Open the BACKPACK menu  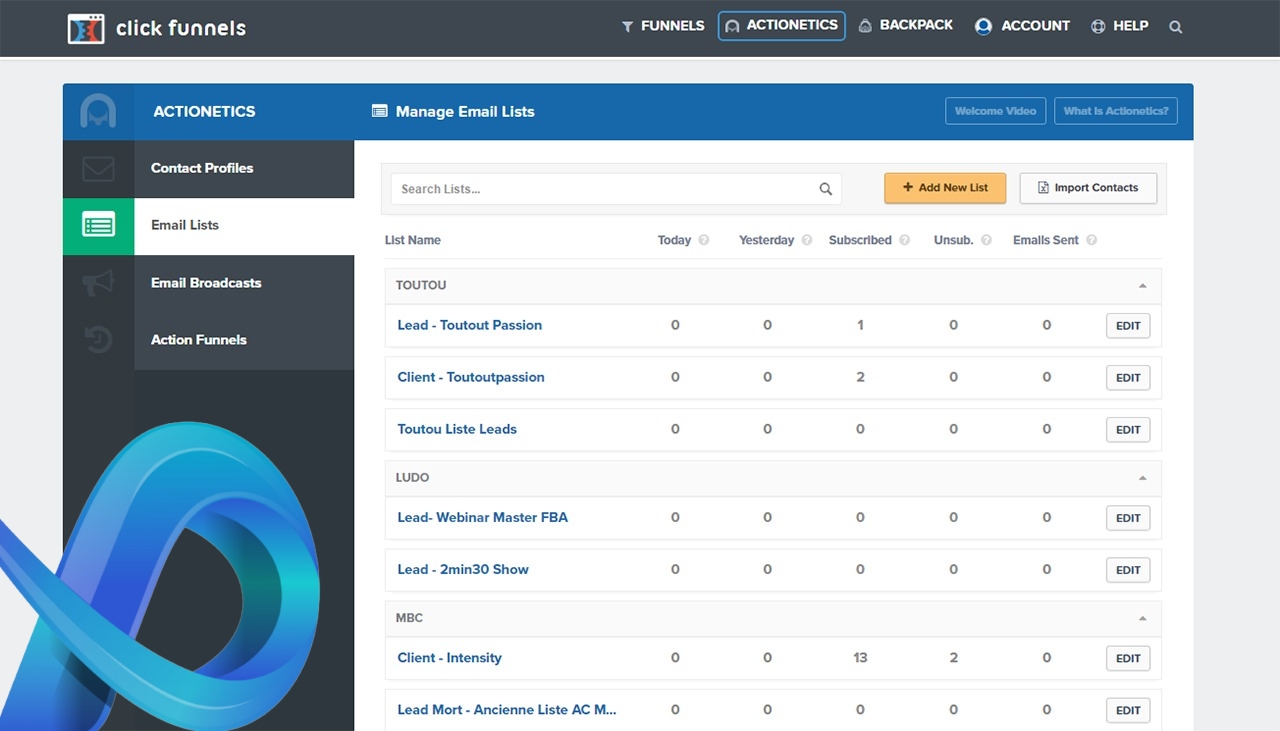tap(905, 25)
